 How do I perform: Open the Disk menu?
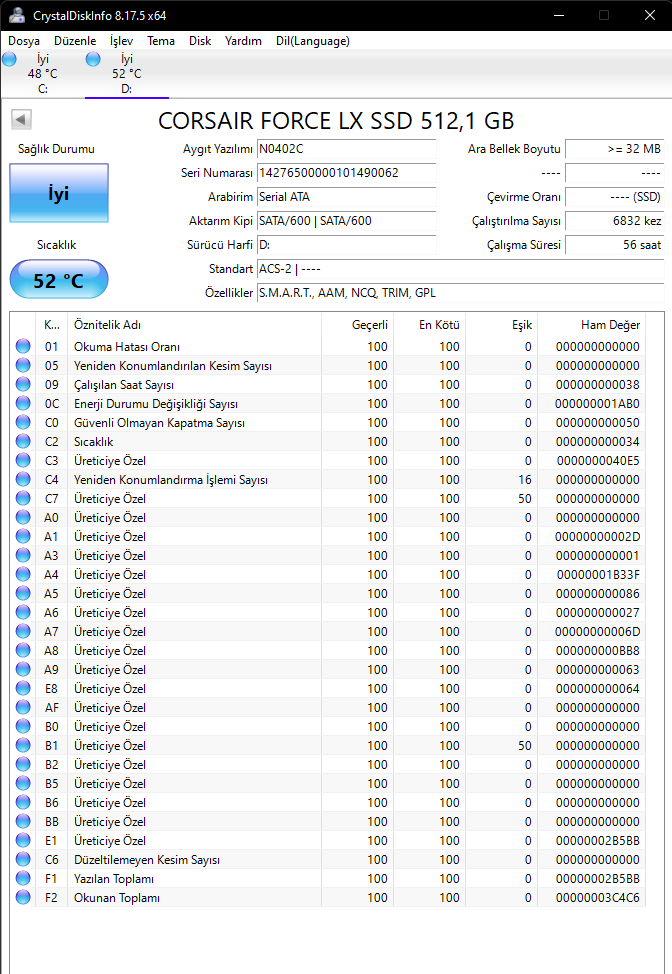(x=200, y=41)
